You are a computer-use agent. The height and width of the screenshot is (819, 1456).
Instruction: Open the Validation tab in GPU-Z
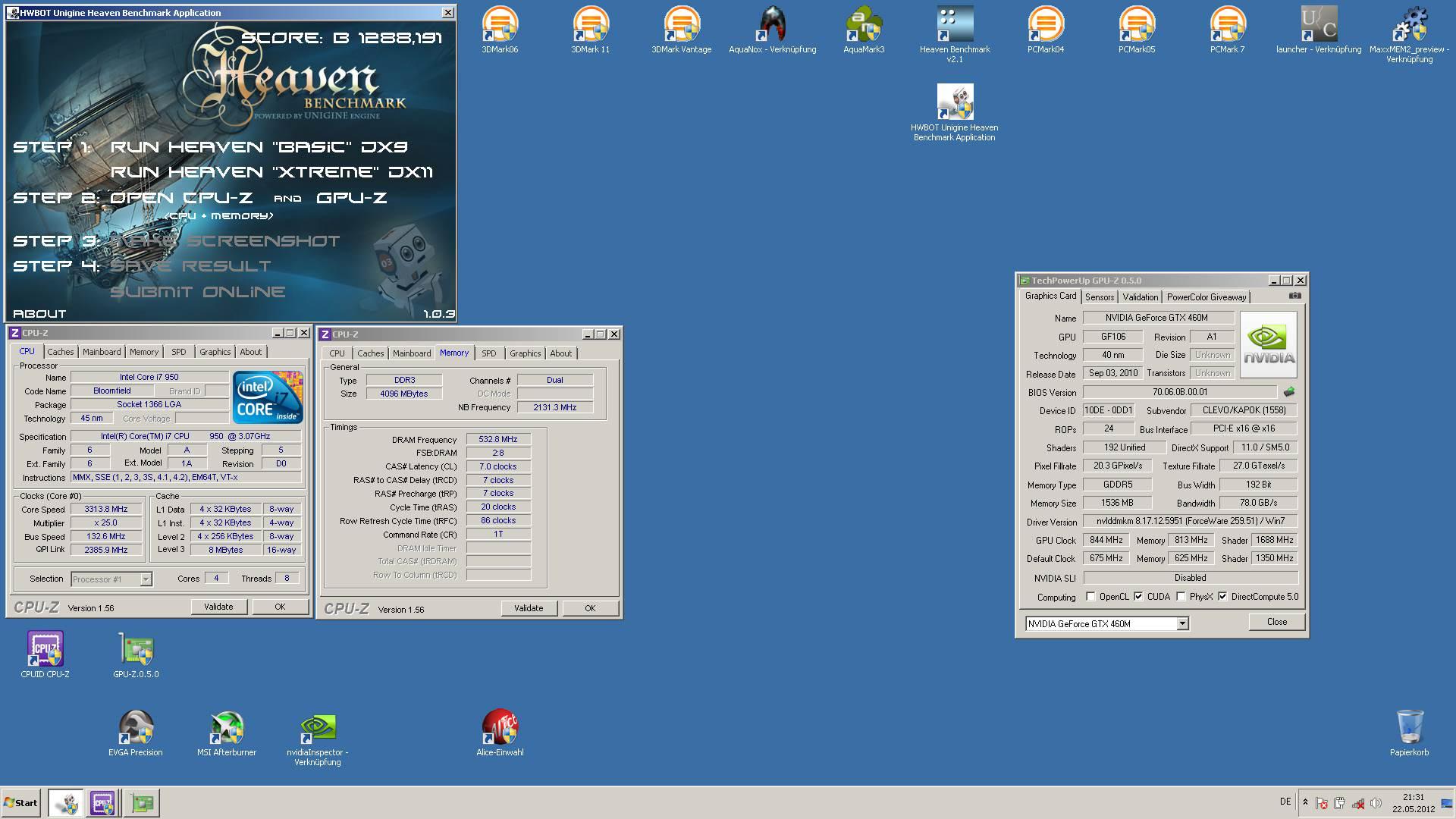(x=1140, y=297)
